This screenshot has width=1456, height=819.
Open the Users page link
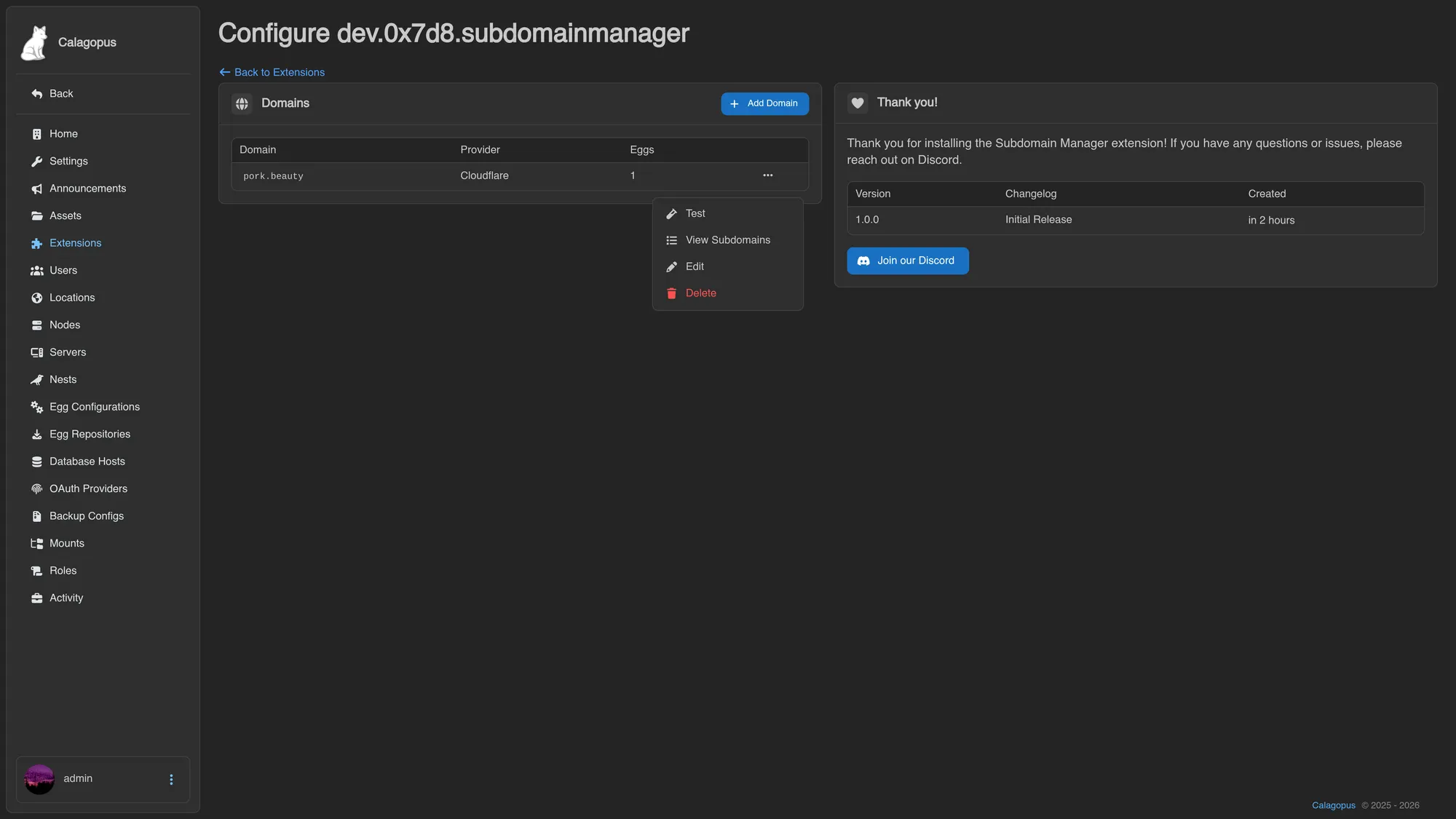pos(103,271)
